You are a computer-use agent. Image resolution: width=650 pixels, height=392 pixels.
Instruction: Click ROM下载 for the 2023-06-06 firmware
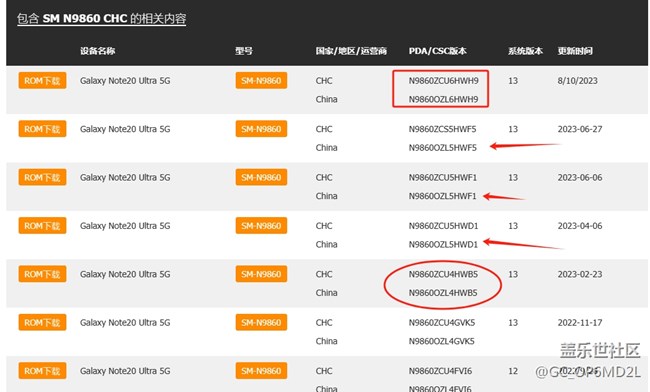[42, 177]
